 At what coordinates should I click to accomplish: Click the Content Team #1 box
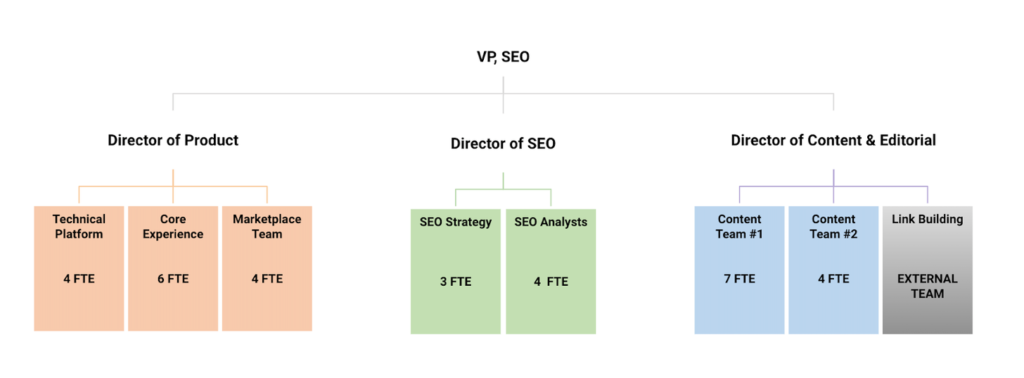click(x=739, y=270)
